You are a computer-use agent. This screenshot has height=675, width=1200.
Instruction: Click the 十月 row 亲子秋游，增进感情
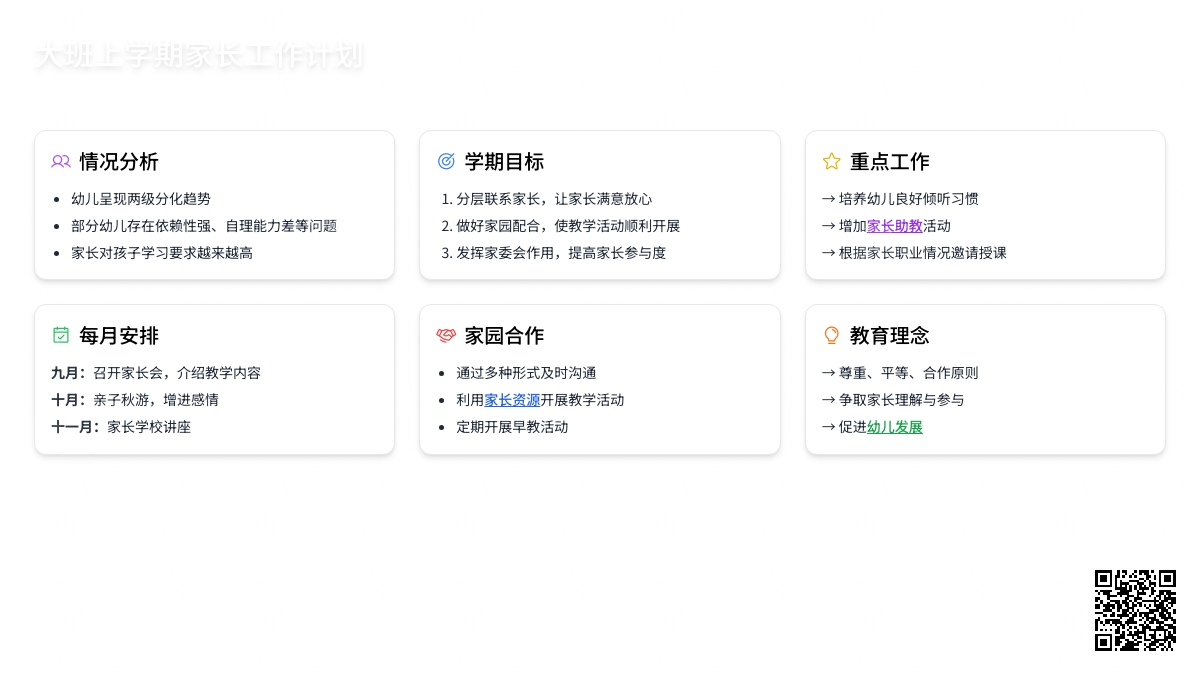pyautogui.click(x=135, y=400)
